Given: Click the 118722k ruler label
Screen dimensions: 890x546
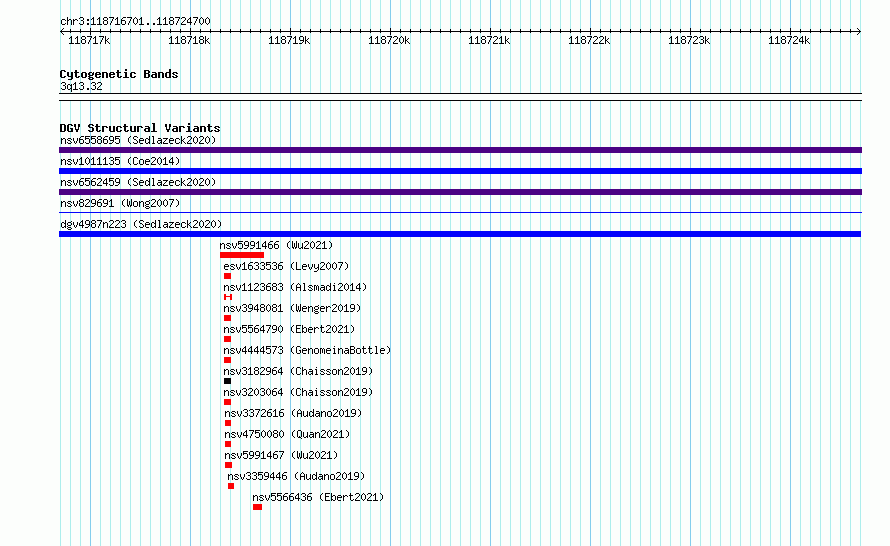Looking at the screenshot, I should (589, 40).
